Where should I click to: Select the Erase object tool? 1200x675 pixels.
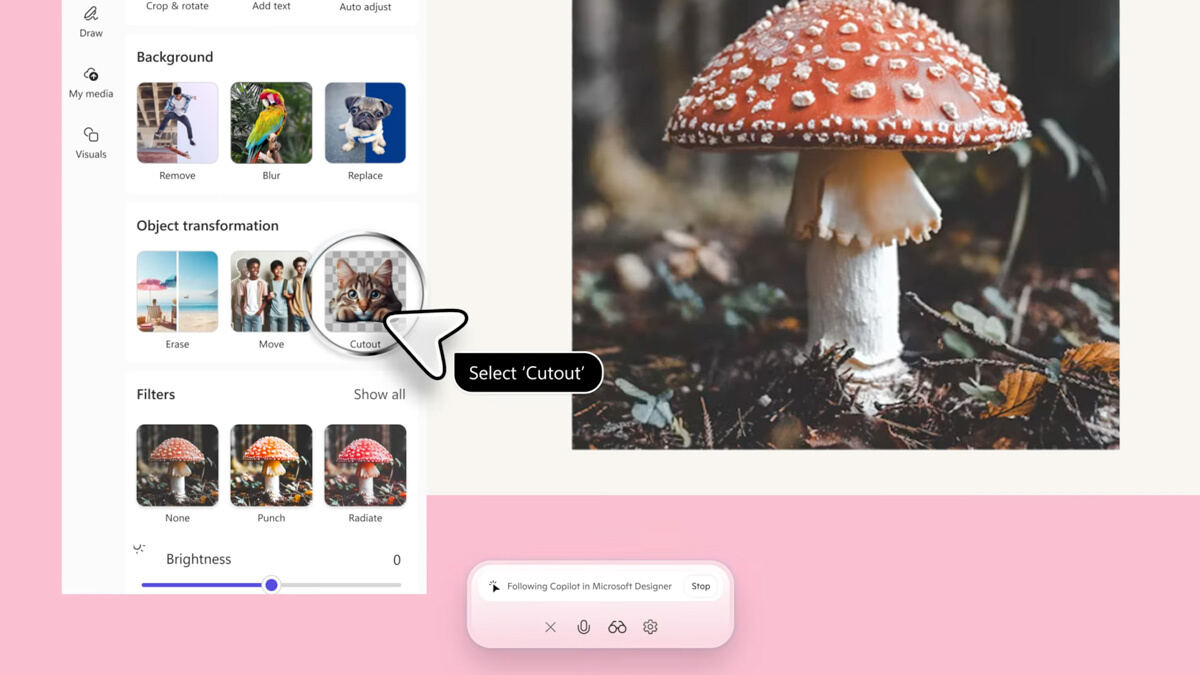pyautogui.click(x=177, y=291)
